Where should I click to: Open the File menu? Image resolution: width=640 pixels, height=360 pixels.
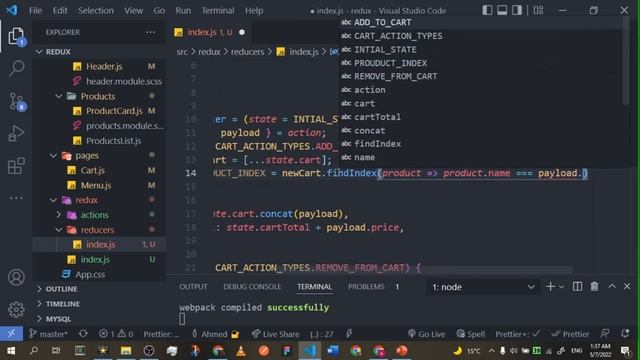coord(36,11)
